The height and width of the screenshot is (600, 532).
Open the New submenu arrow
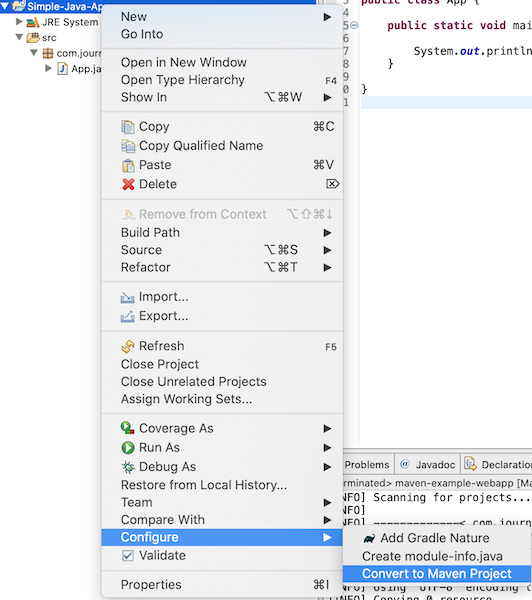coord(327,17)
